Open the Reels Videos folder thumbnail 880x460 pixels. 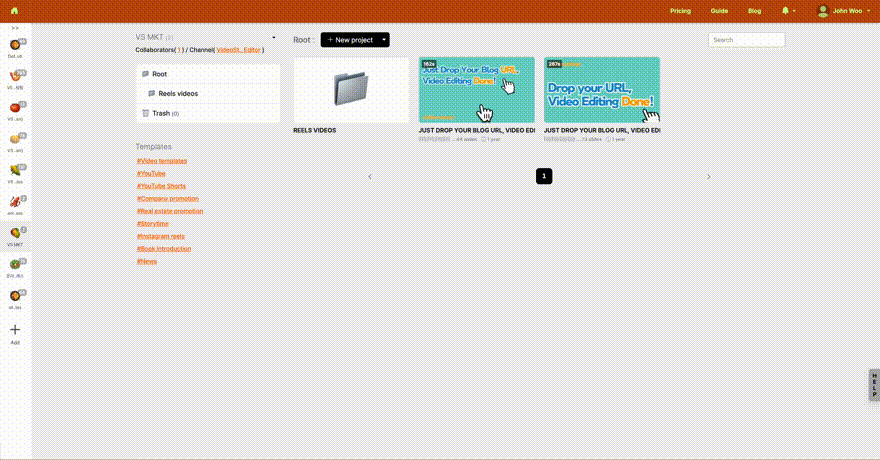tap(351, 90)
